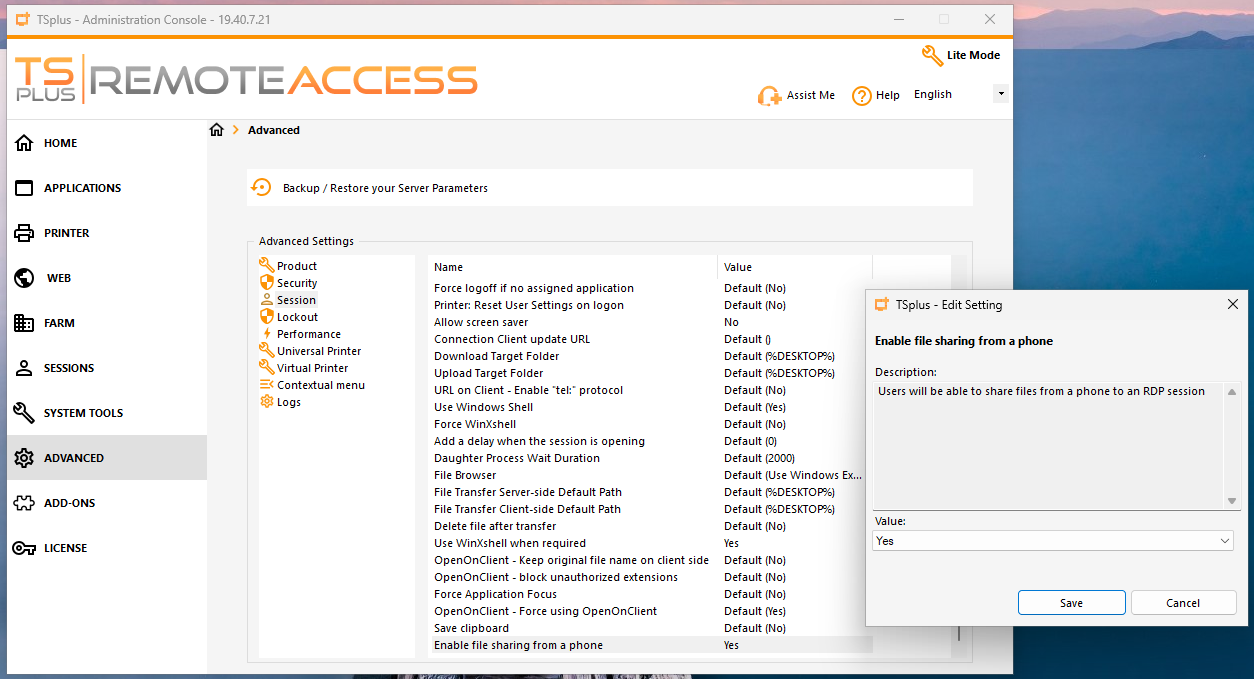Click the Performance lightning bolt icon
The width and height of the screenshot is (1254, 679).
pyautogui.click(x=266, y=333)
